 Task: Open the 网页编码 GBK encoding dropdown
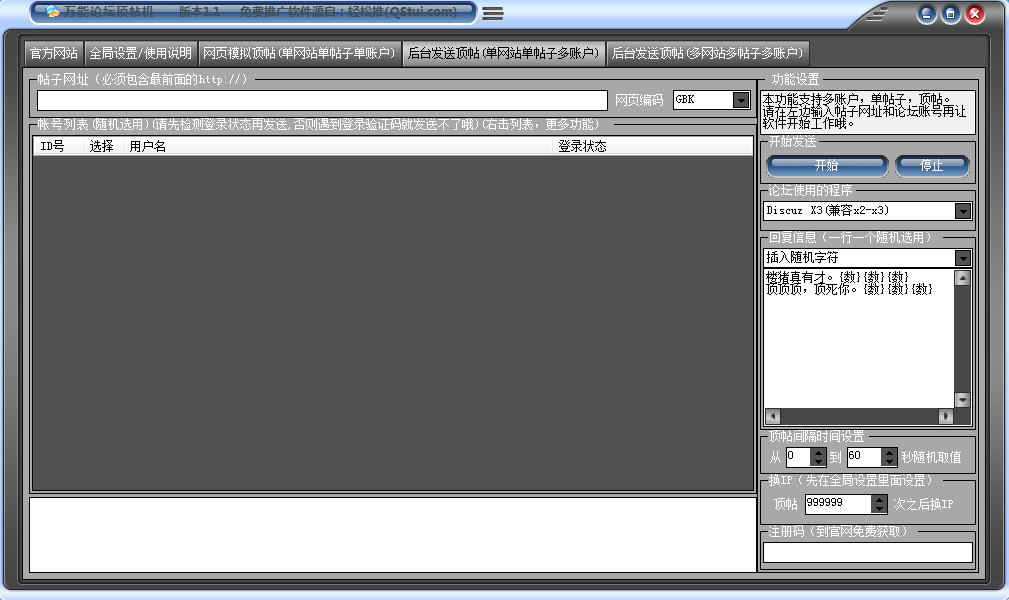click(741, 100)
